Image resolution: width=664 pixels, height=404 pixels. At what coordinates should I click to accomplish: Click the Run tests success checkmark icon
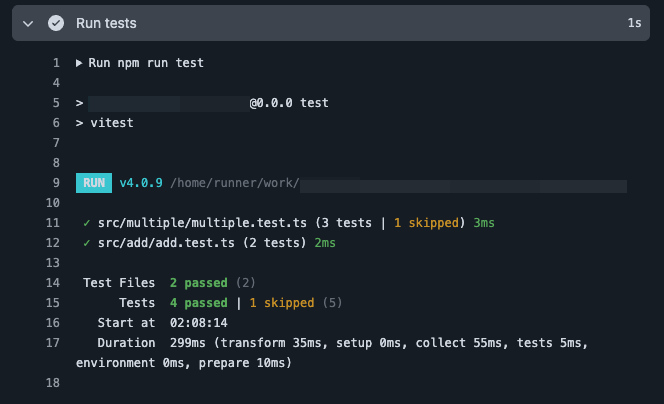[56, 23]
